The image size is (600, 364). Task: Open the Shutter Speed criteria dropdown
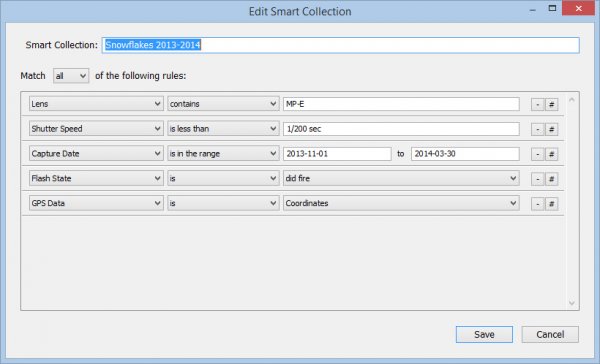tap(96, 129)
